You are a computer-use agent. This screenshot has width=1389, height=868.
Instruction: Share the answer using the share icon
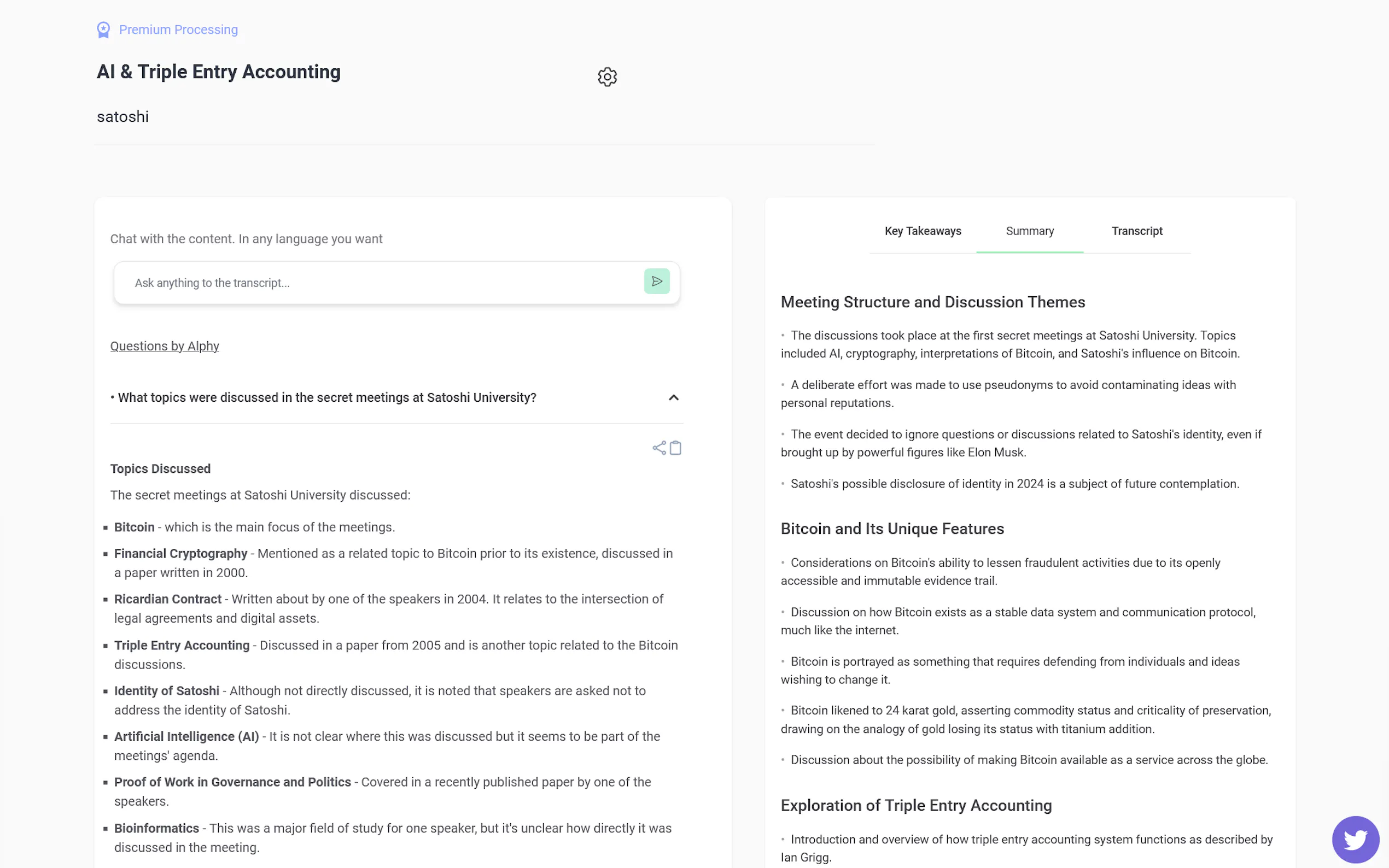658,448
